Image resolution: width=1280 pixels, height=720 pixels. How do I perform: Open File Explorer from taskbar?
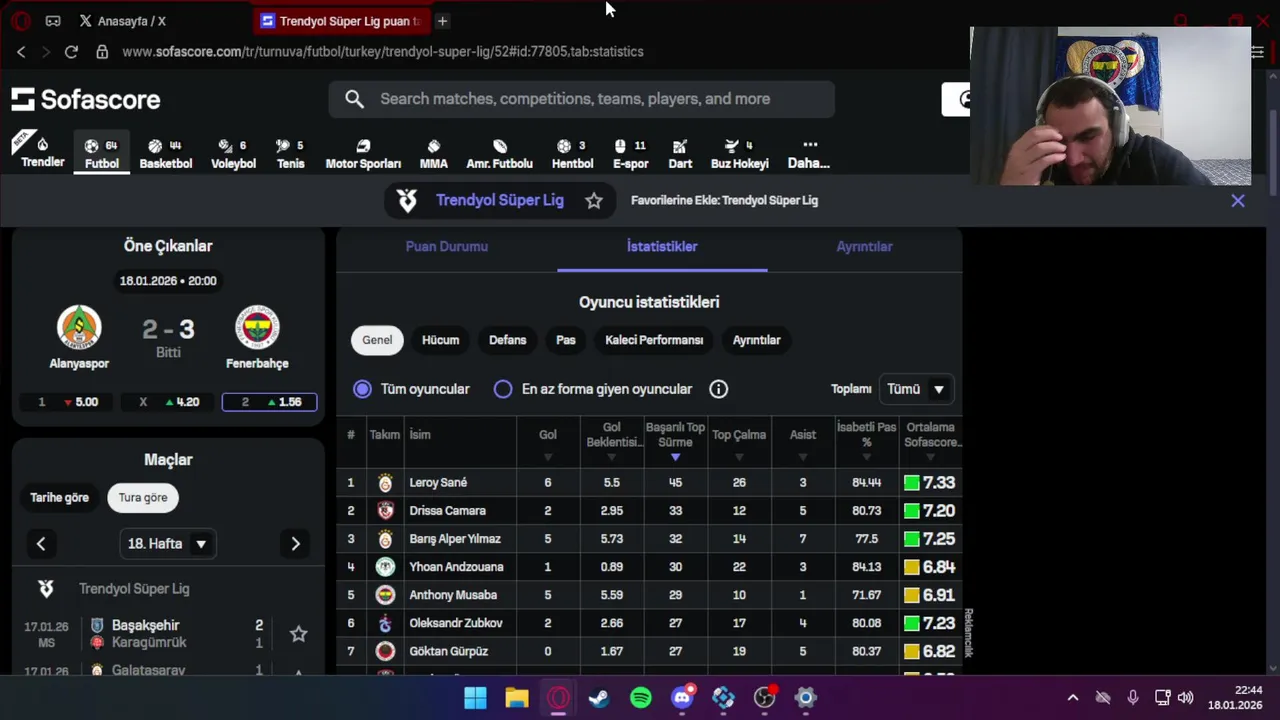click(x=516, y=698)
